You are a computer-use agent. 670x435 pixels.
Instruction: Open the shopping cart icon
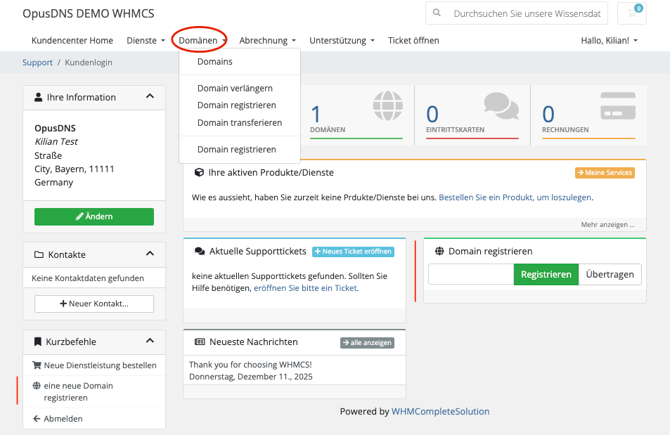tap(632, 13)
